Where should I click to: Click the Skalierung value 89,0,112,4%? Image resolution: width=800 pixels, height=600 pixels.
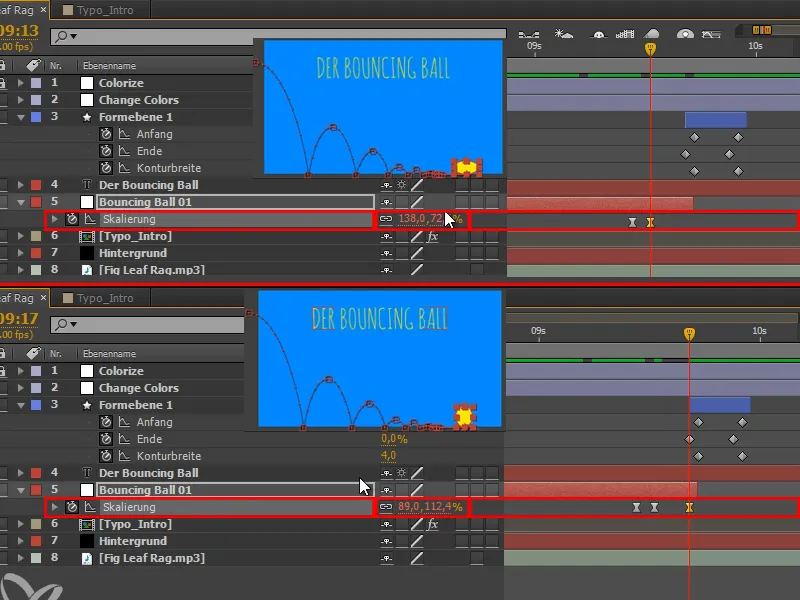[x=430, y=507]
